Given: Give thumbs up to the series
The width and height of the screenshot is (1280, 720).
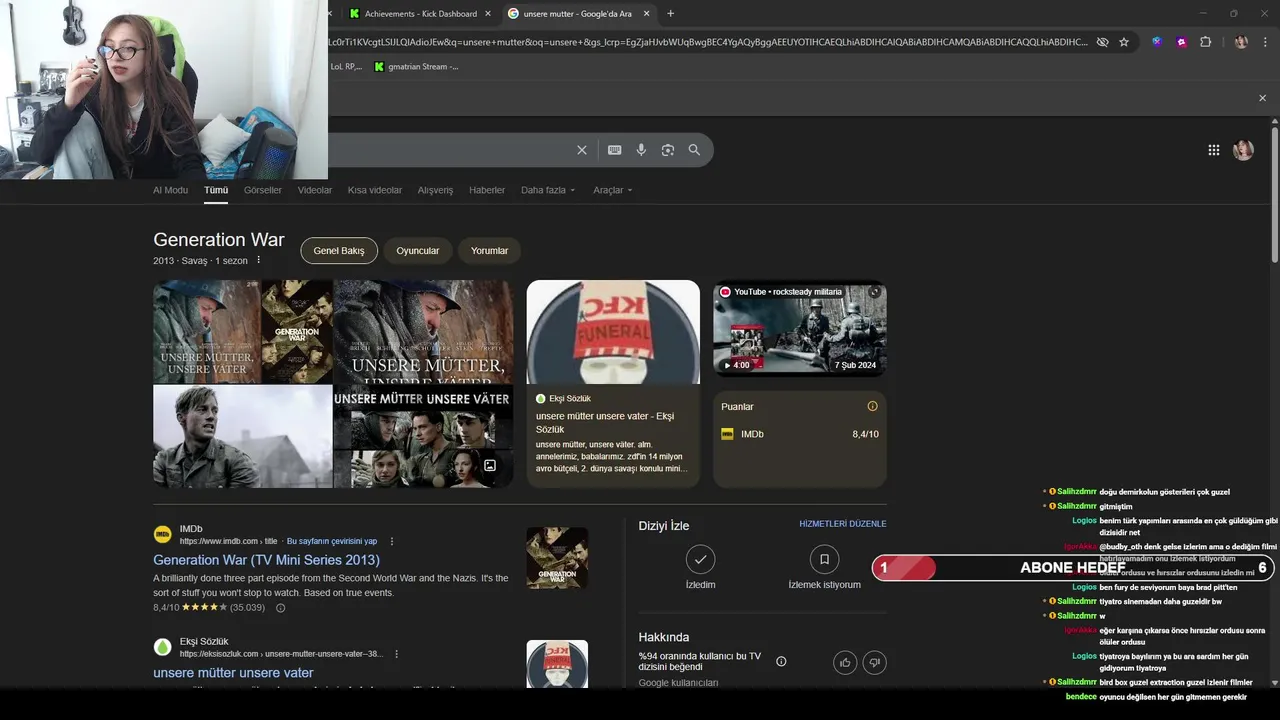Looking at the screenshot, I should 845,662.
